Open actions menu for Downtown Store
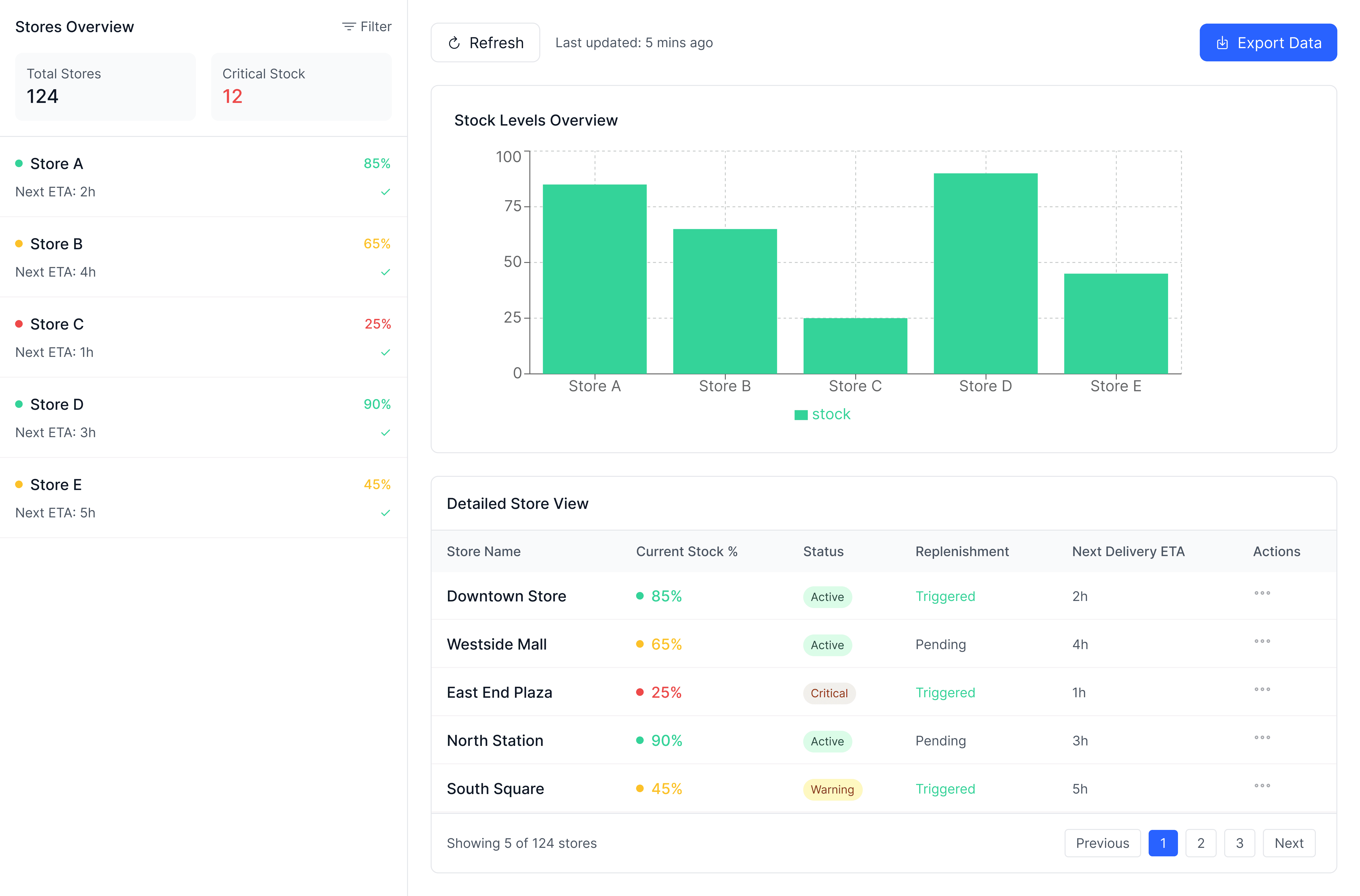1360x896 pixels. [1262, 593]
